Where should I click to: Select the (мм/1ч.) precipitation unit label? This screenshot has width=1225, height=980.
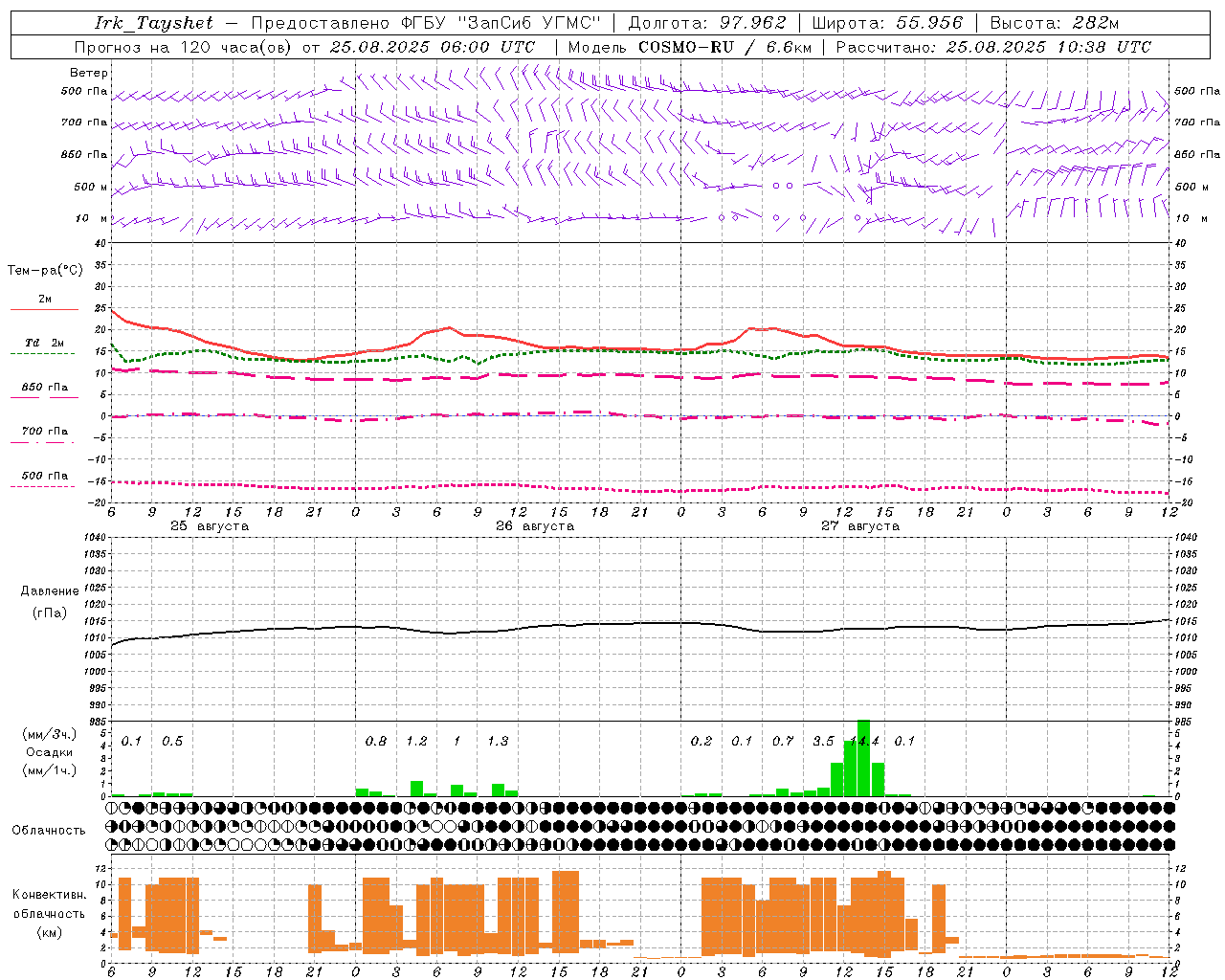point(50,770)
